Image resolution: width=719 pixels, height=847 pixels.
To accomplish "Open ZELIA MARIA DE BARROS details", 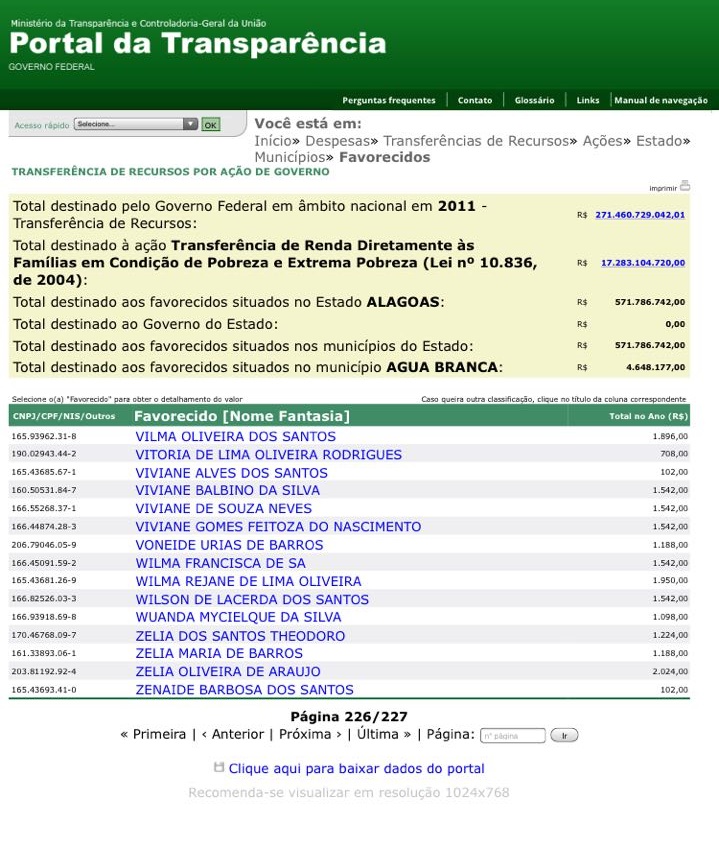I will point(219,654).
